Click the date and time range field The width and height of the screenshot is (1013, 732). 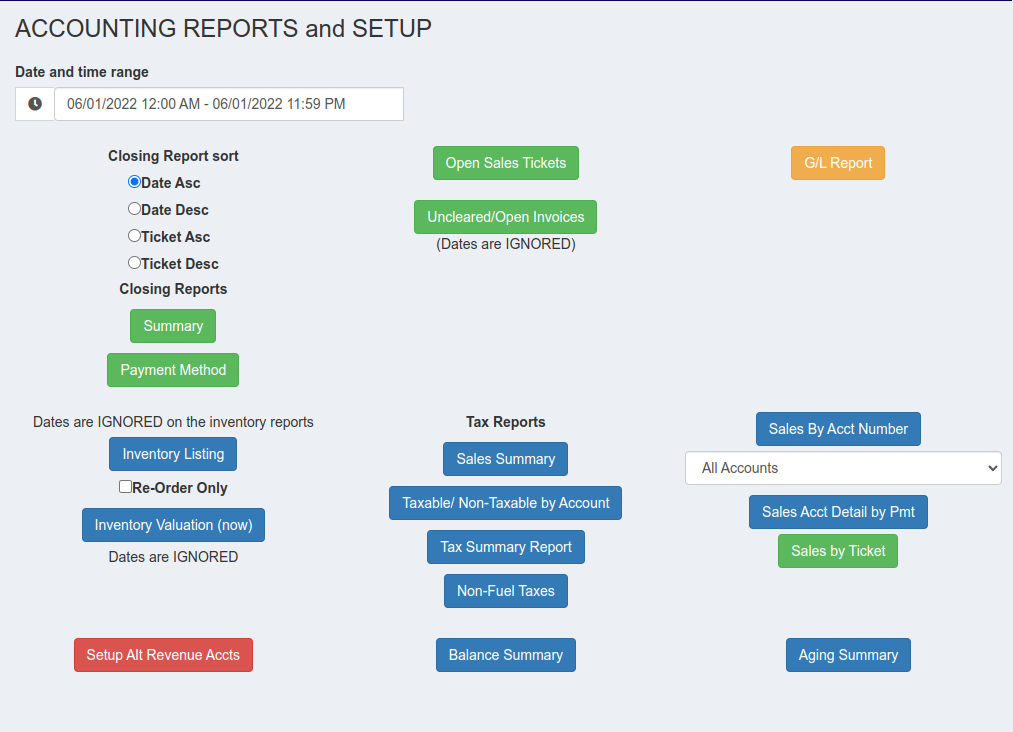click(229, 104)
